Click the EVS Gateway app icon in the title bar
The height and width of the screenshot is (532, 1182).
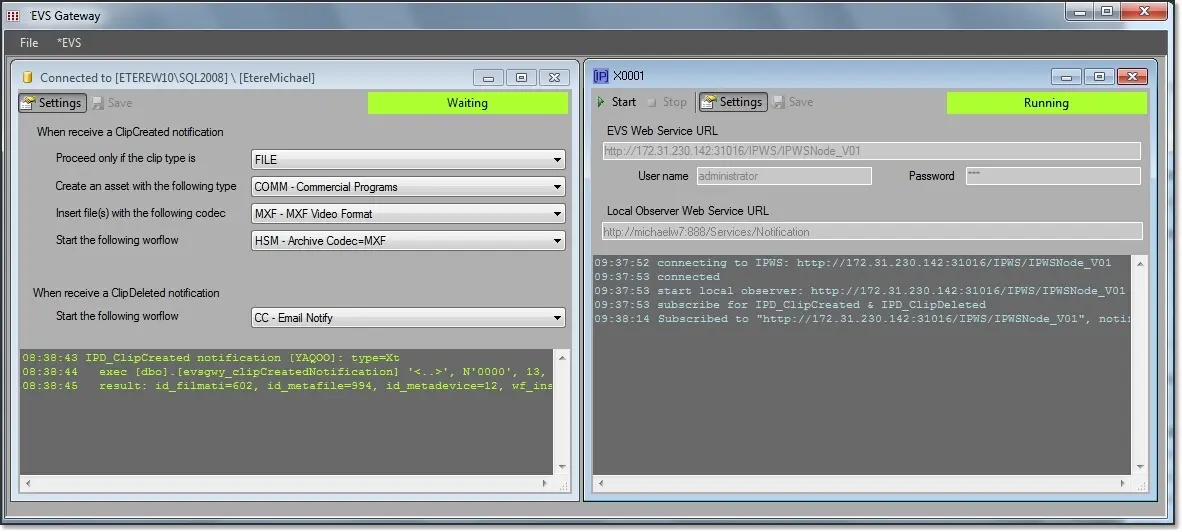coord(13,15)
